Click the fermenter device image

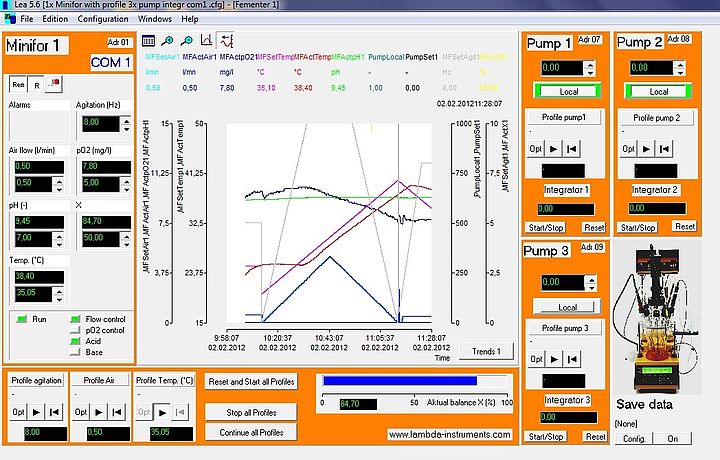(x=658, y=318)
